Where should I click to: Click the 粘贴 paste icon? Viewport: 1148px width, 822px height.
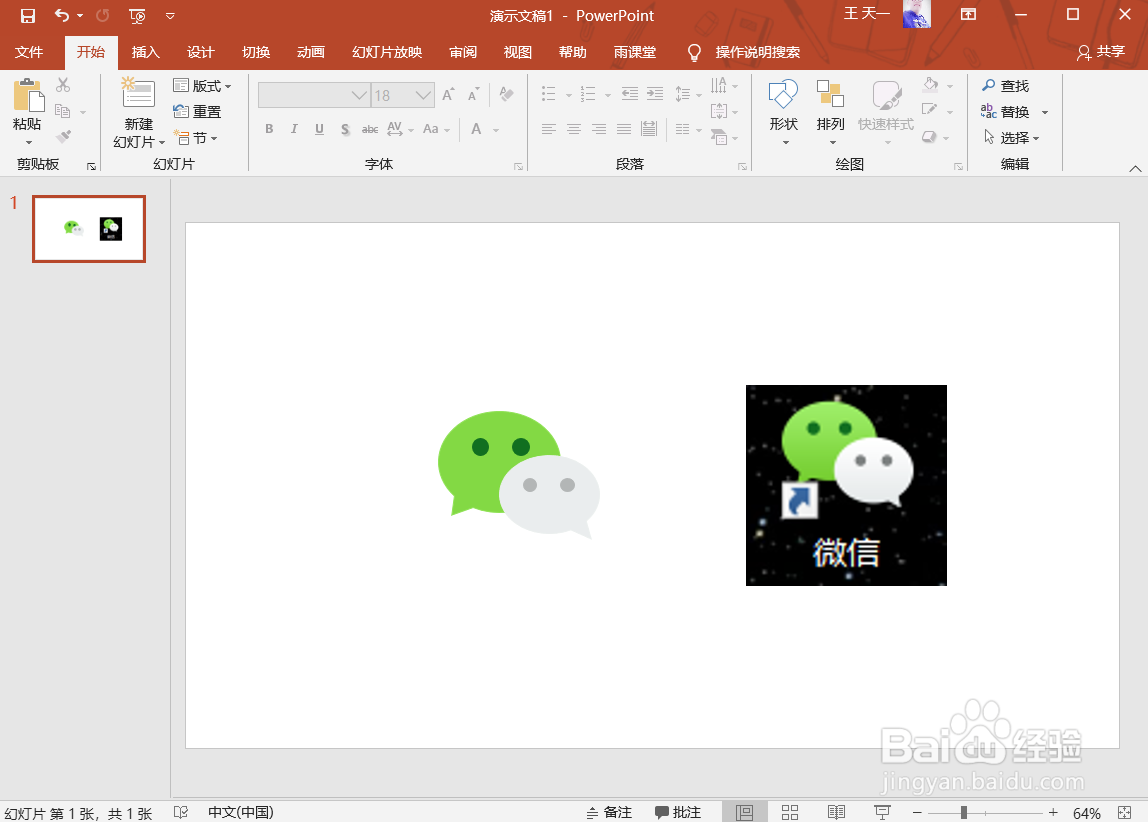28,95
